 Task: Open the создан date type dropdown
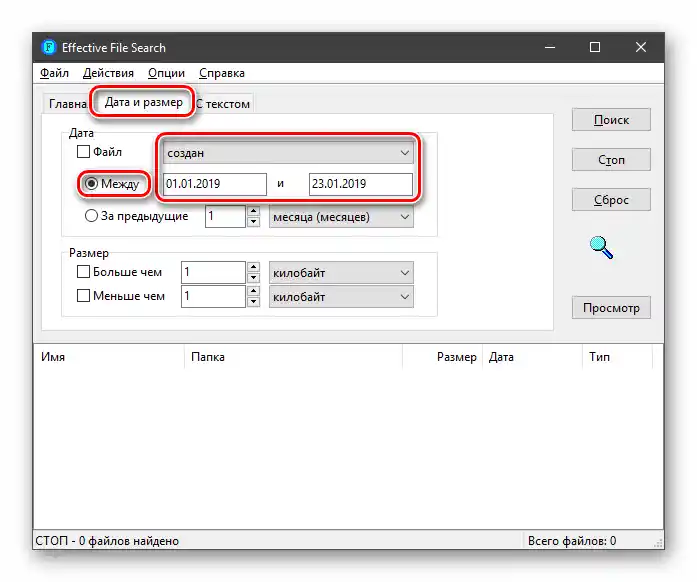click(288, 153)
